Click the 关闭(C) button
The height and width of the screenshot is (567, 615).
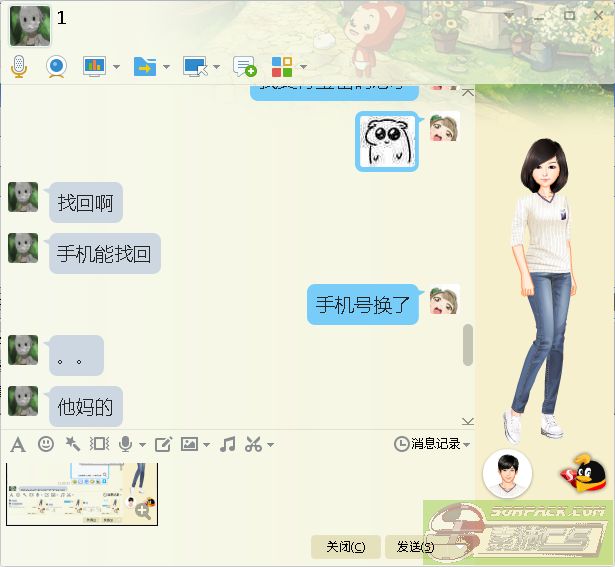(x=346, y=547)
